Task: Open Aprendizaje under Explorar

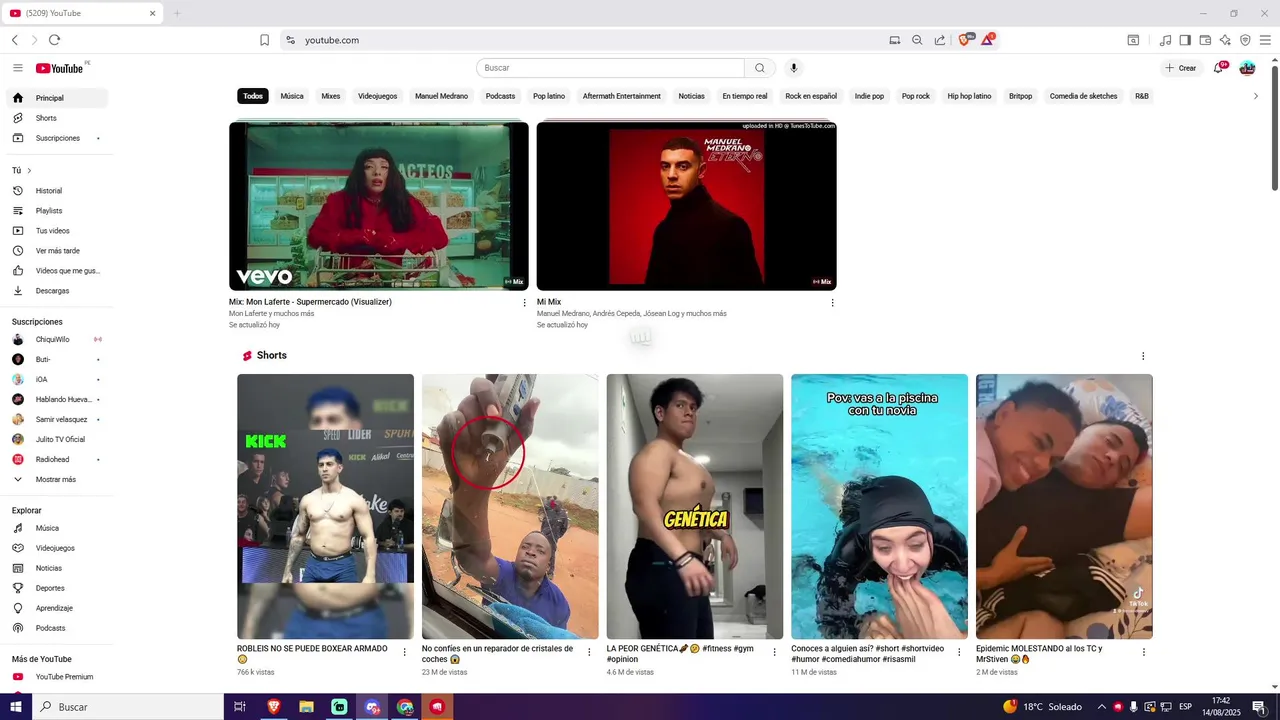Action: pos(58,608)
